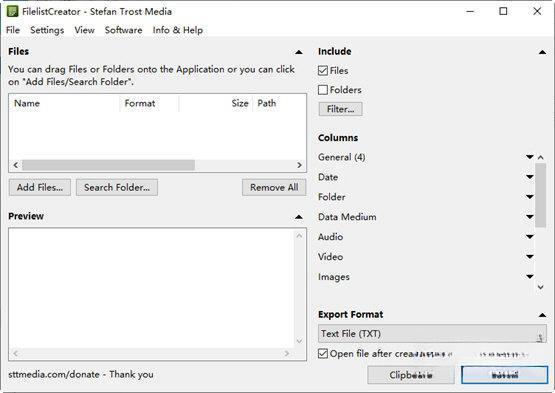Expand the Folder columns group
The height and width of the screenshot is (393, 555).
(x=530, y=197)
